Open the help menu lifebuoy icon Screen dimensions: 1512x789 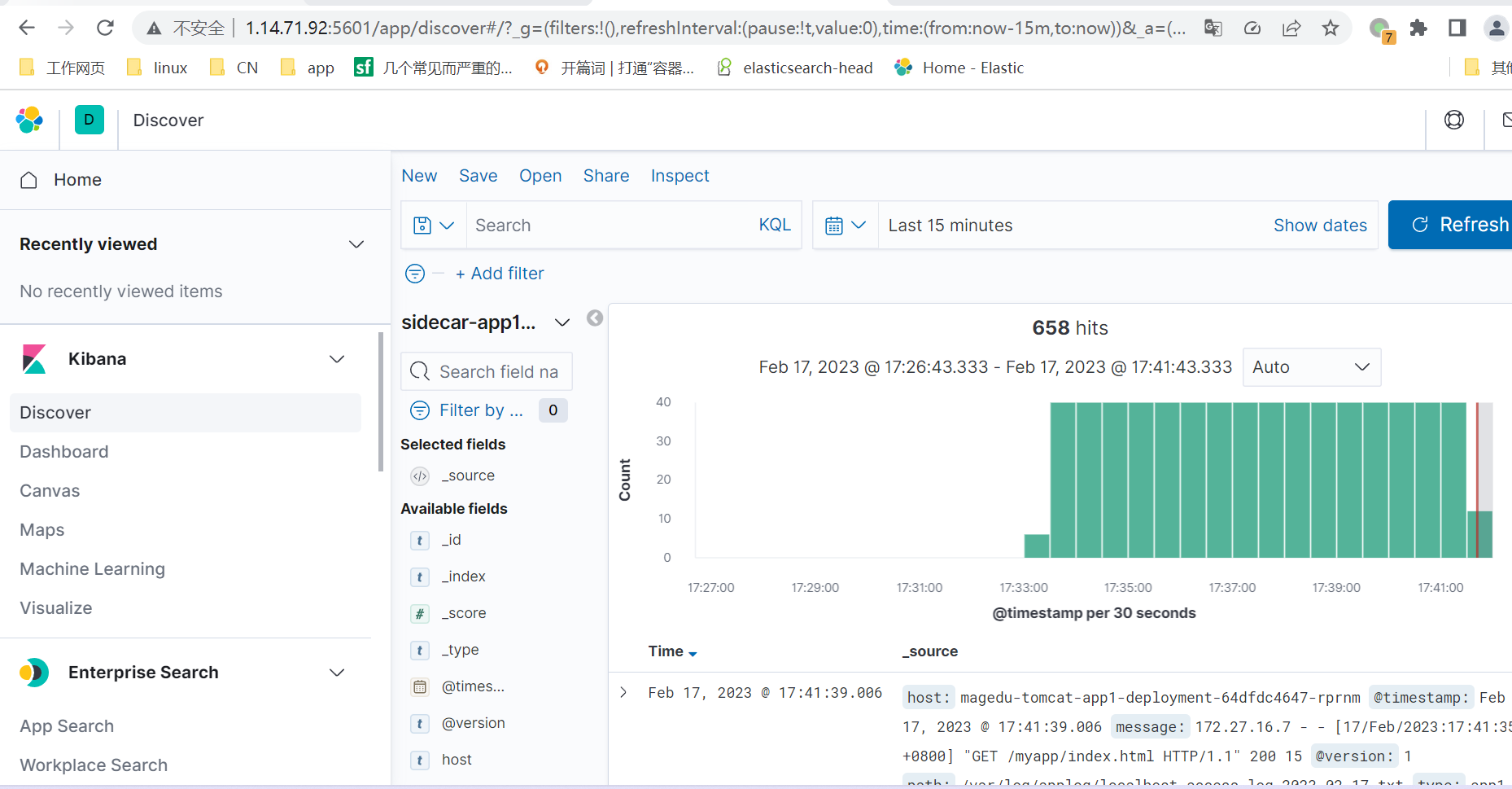click(x=1454, y=120)
